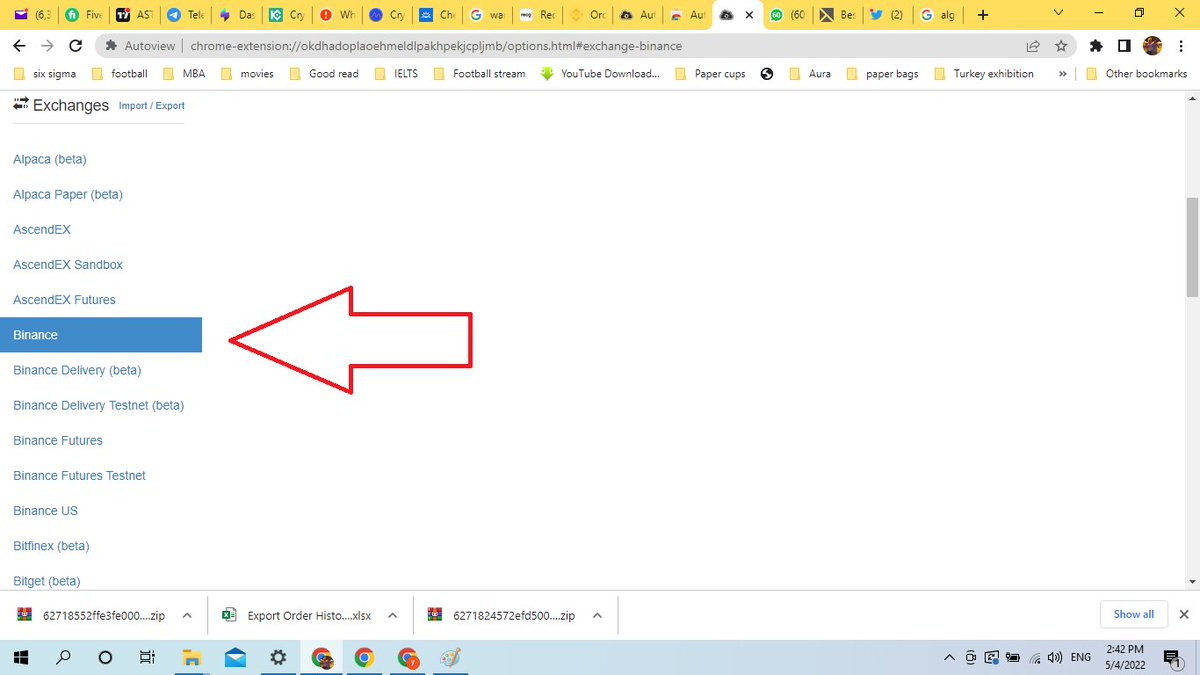Screen dimensions: 1200x675
Task: Select AscendEX Sandbox exchange
Action: click(68, 264)
